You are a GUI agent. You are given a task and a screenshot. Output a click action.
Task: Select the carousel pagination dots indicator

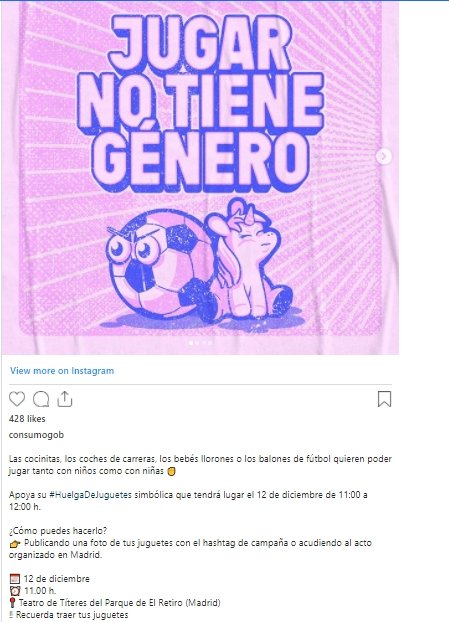pos(200,343)
